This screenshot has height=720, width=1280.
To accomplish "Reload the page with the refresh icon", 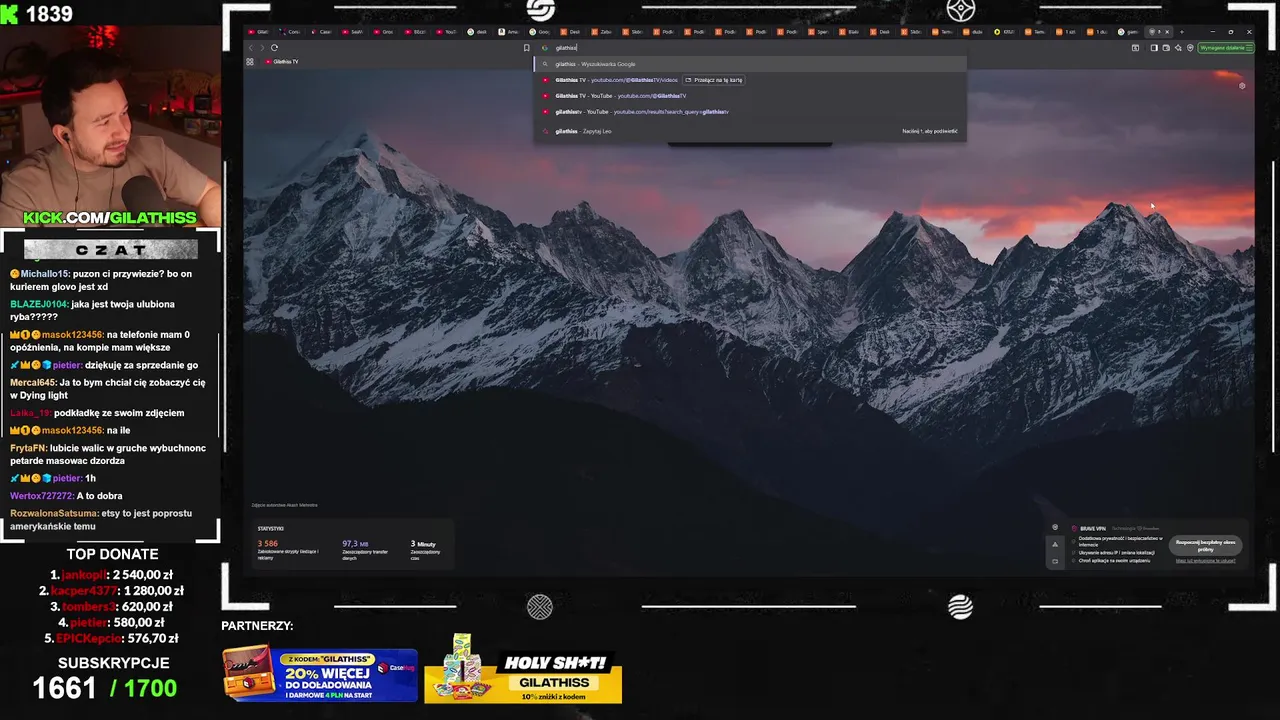I will [274, 48].
